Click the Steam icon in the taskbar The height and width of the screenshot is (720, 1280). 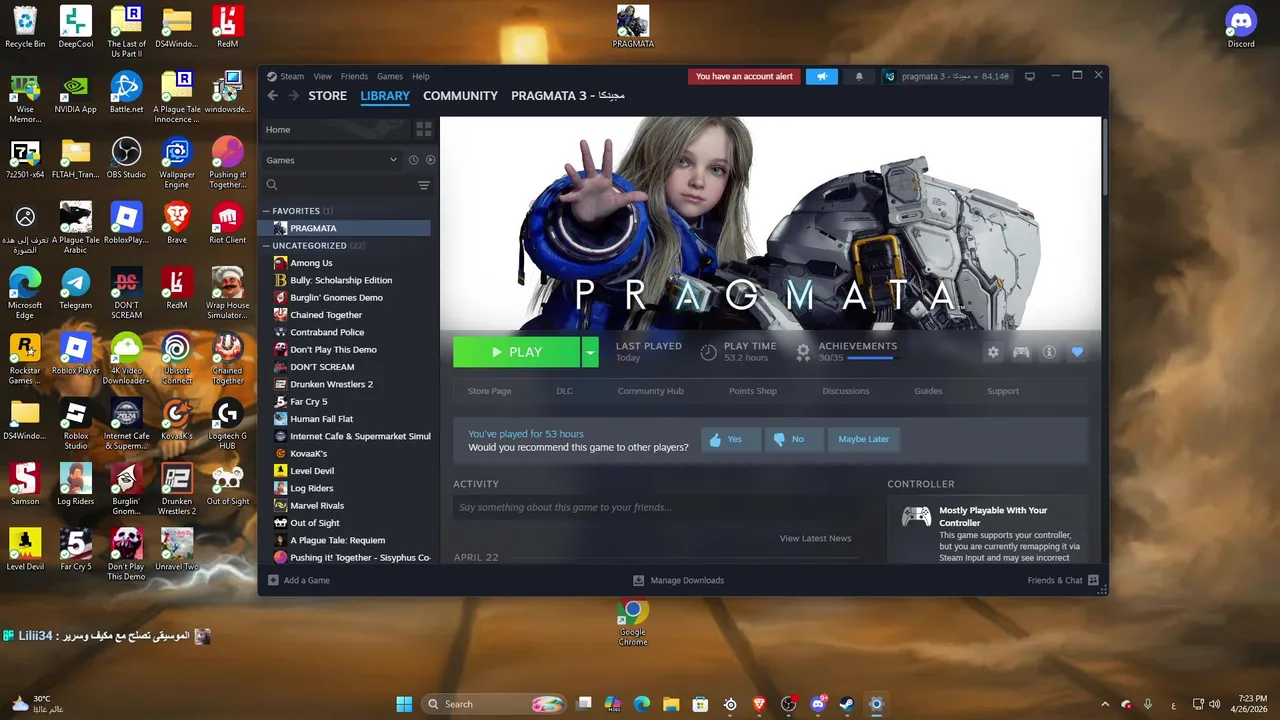pyautogui.click(x=847, y=704)
